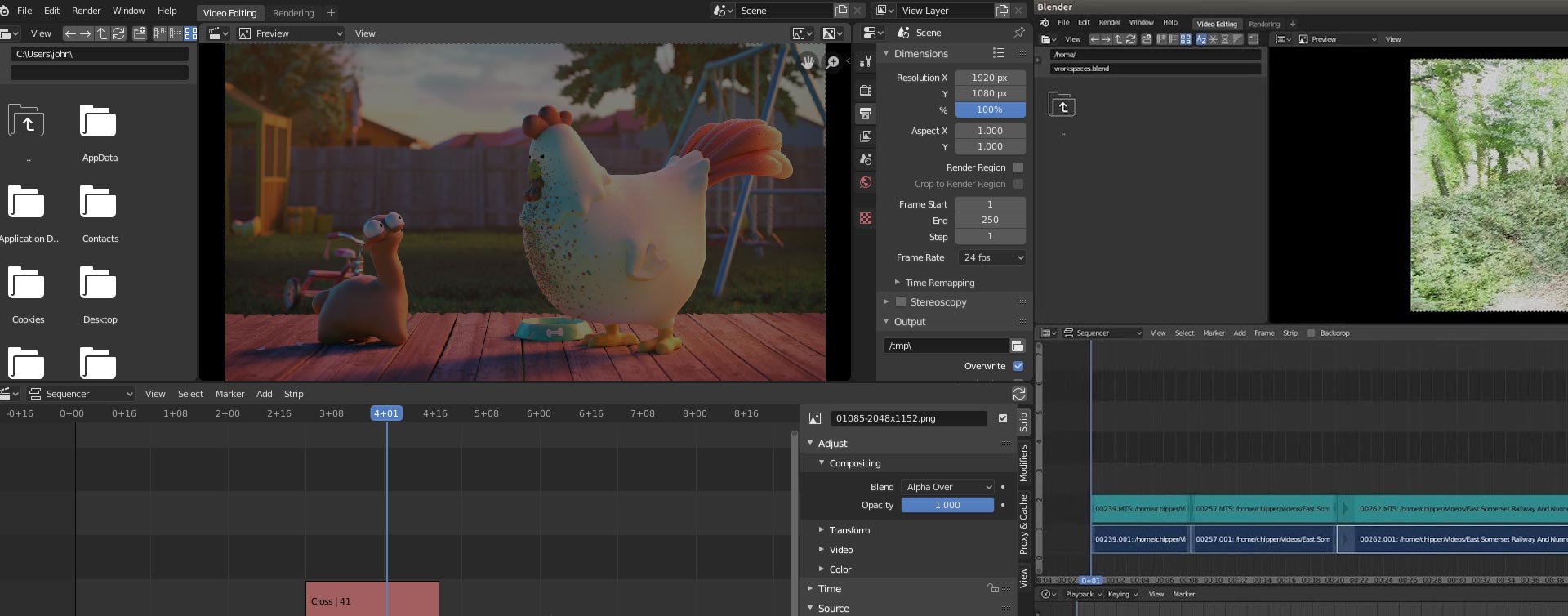Image resolution: width=1568 pixels, height=616 pixels.
Task: Enable Stereoscopy checkbox
Action: (x=901, y=301)
